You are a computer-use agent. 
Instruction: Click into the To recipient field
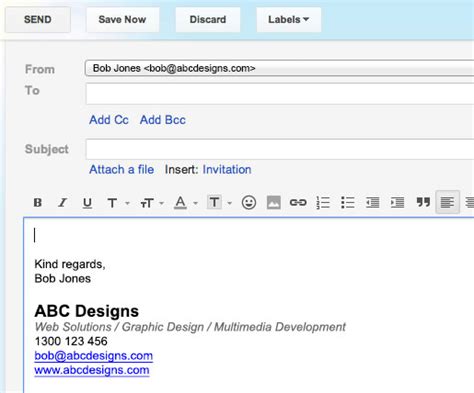click(x=280, y=94)
